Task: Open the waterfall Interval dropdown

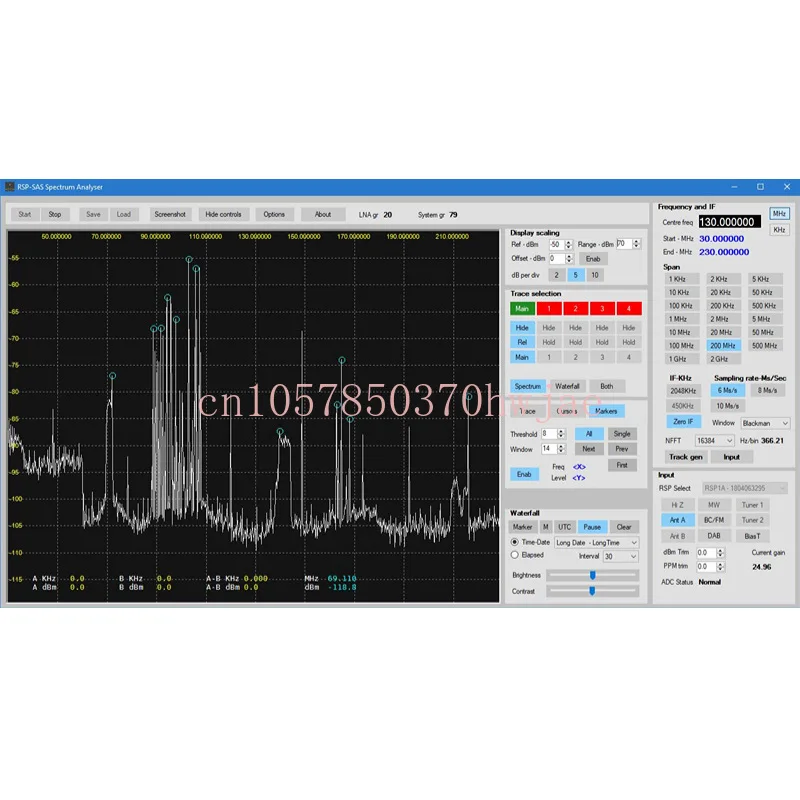Action: tap(620, 556)
